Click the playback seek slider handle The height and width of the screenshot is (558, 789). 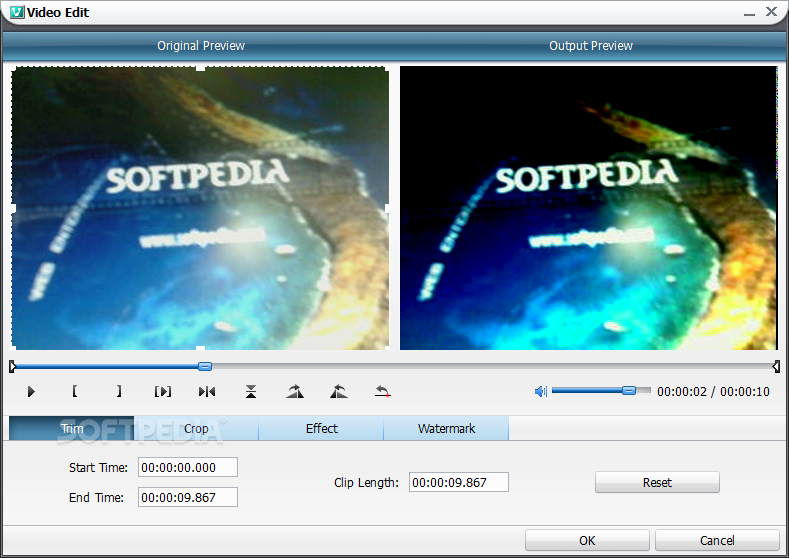point(205,366)
